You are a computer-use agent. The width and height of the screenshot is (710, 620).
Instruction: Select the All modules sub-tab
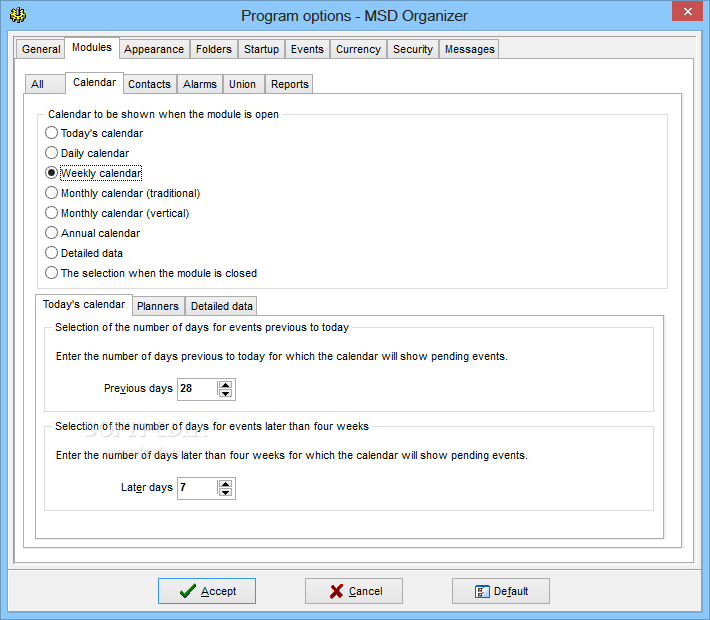(44, 84)
